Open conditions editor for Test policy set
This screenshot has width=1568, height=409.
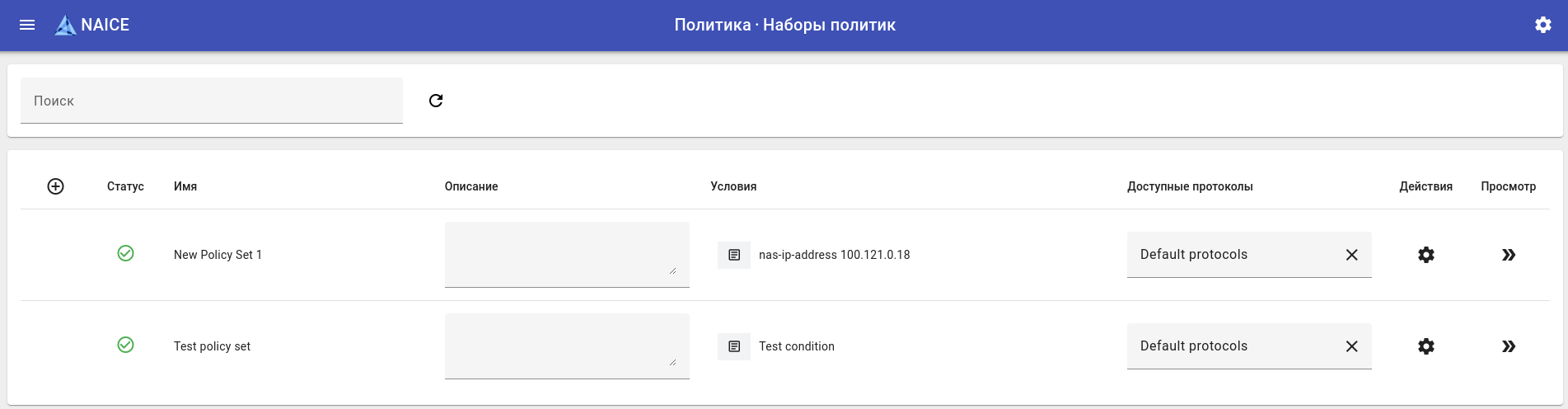[733, 346]
